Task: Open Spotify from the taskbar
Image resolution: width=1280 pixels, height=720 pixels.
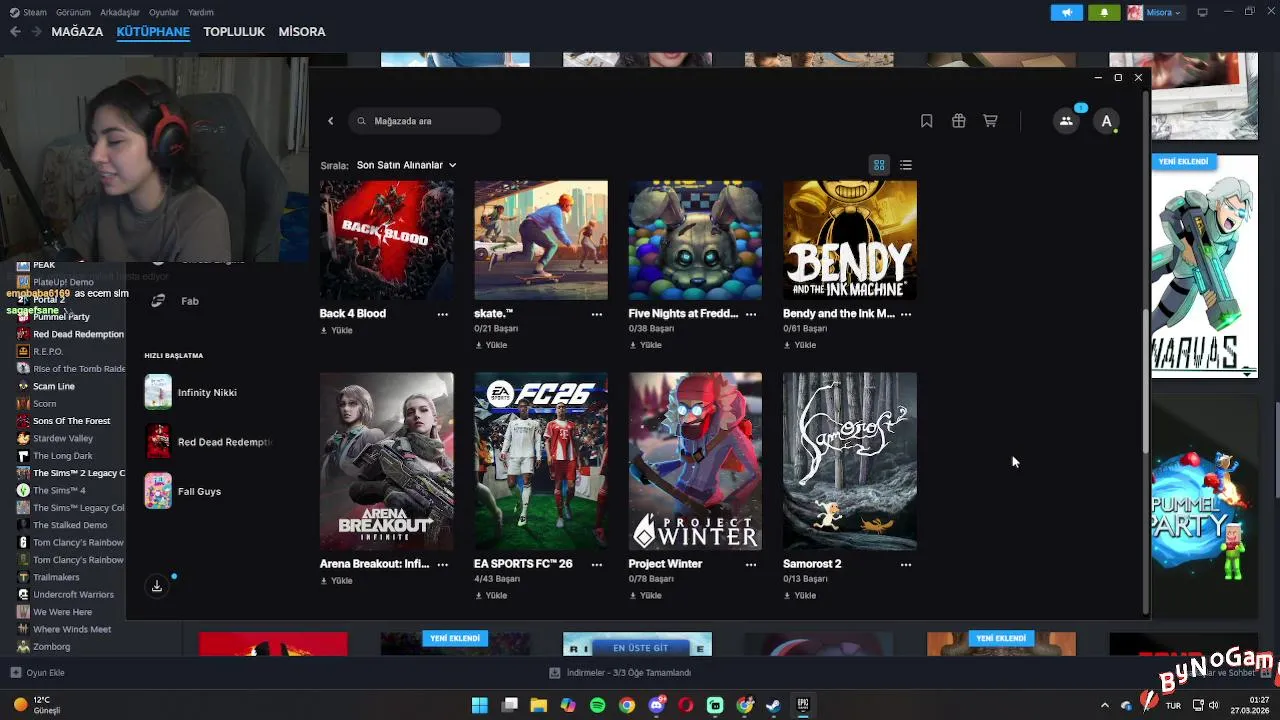Action: pos(597,705)
